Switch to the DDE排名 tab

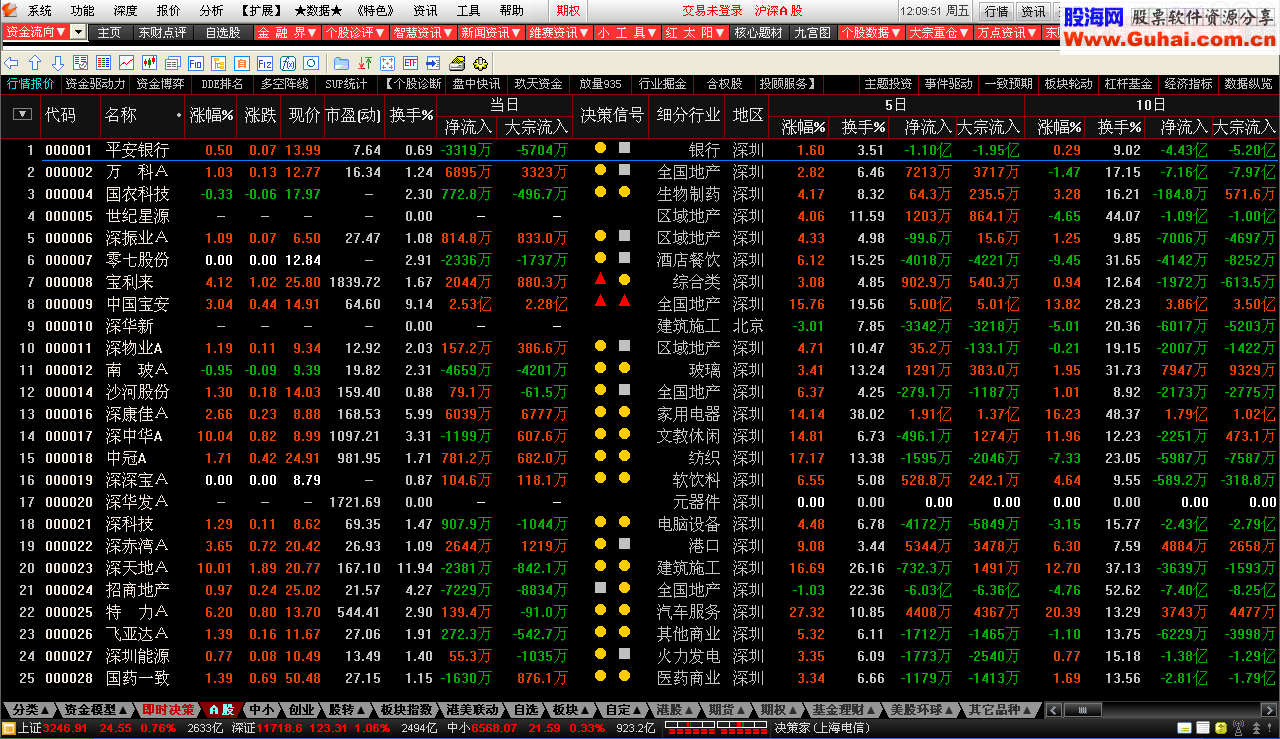click(223, 84)
